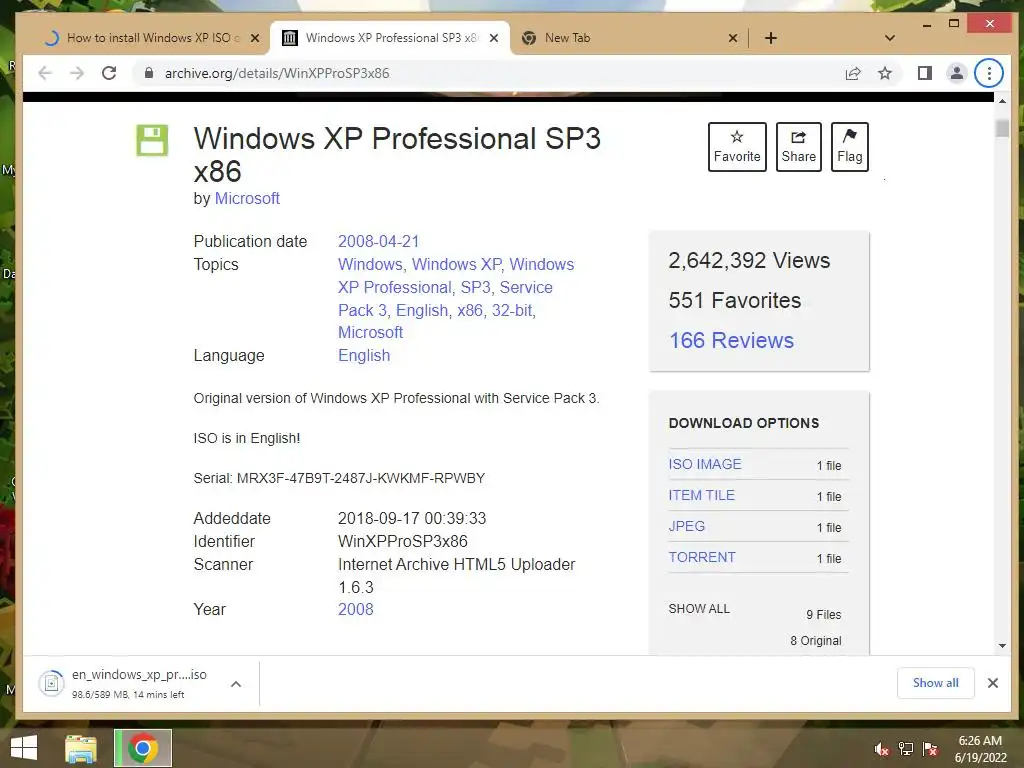Open the 'Windows XP' topic link
The image size is (1024, 768).
click(x=456, y=264)
